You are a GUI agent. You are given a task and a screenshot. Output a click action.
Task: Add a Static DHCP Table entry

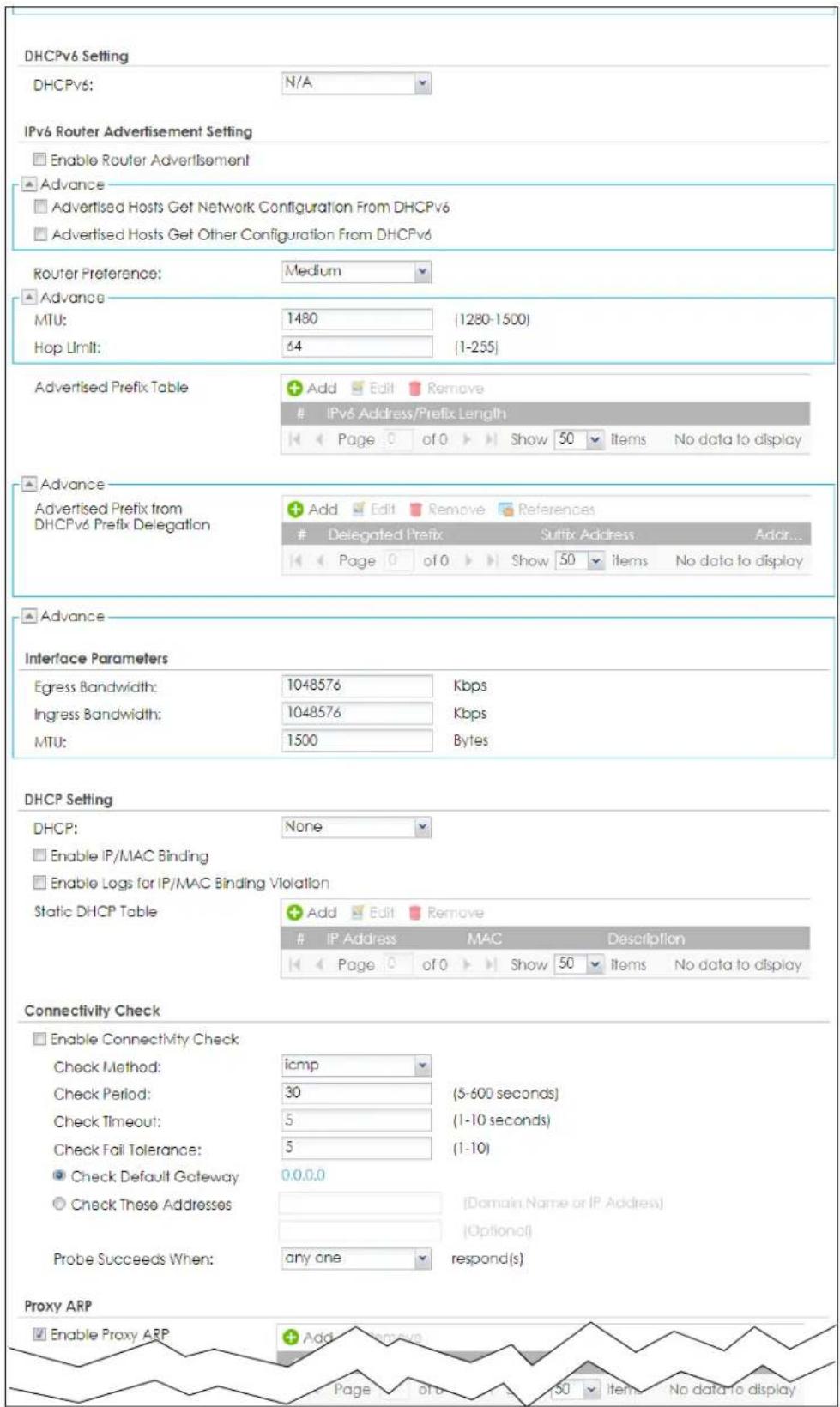311,913
